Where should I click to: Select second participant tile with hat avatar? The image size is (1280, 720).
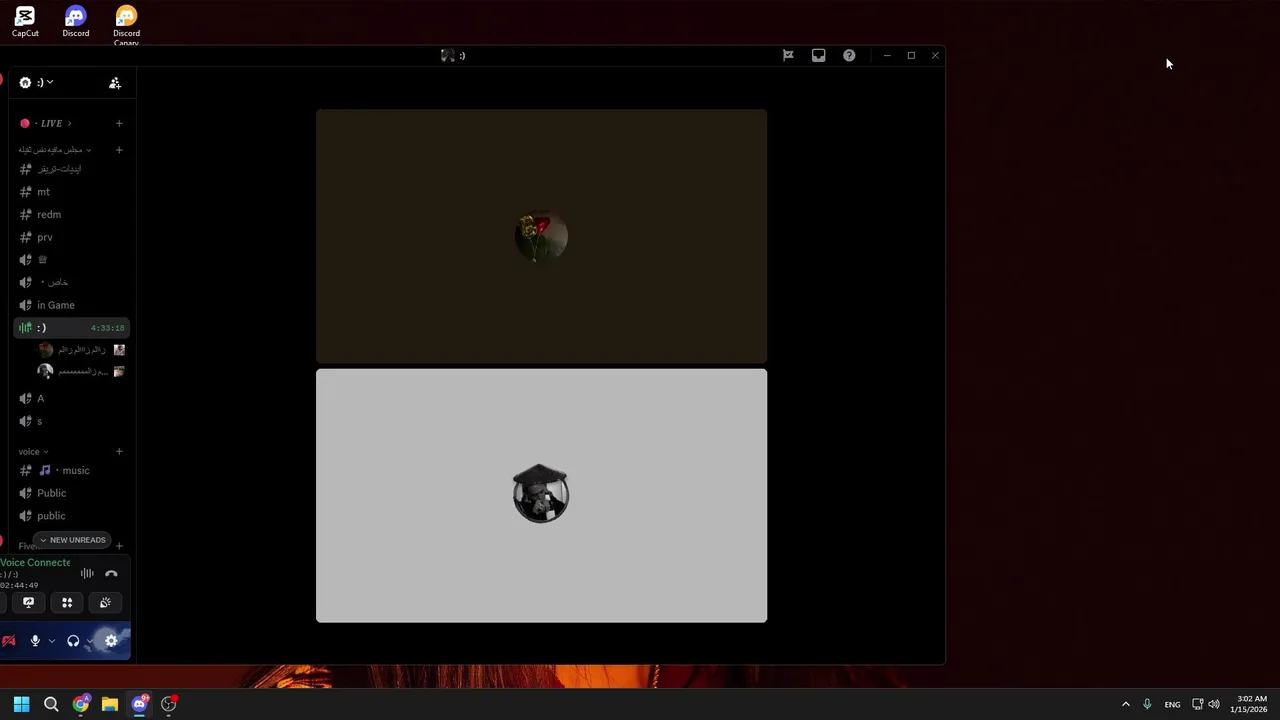pos(541,496)
